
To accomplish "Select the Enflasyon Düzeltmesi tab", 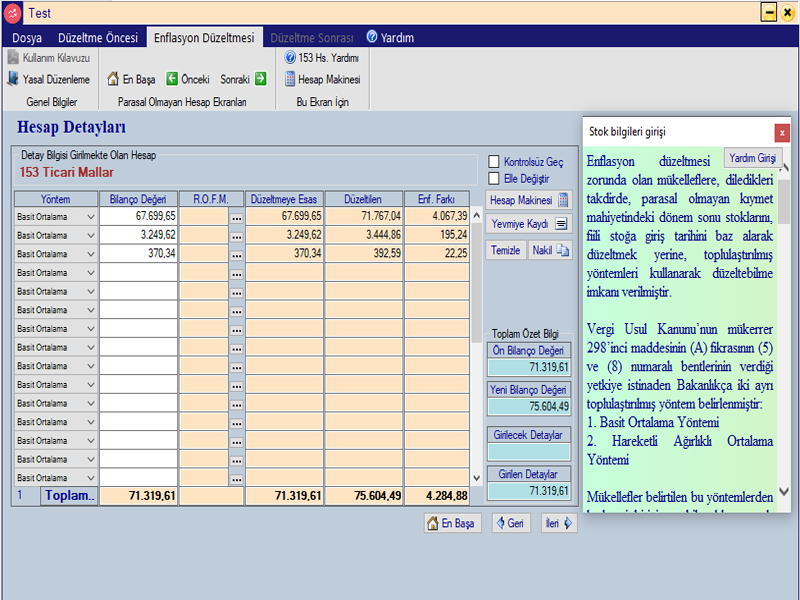I will 204,38.
